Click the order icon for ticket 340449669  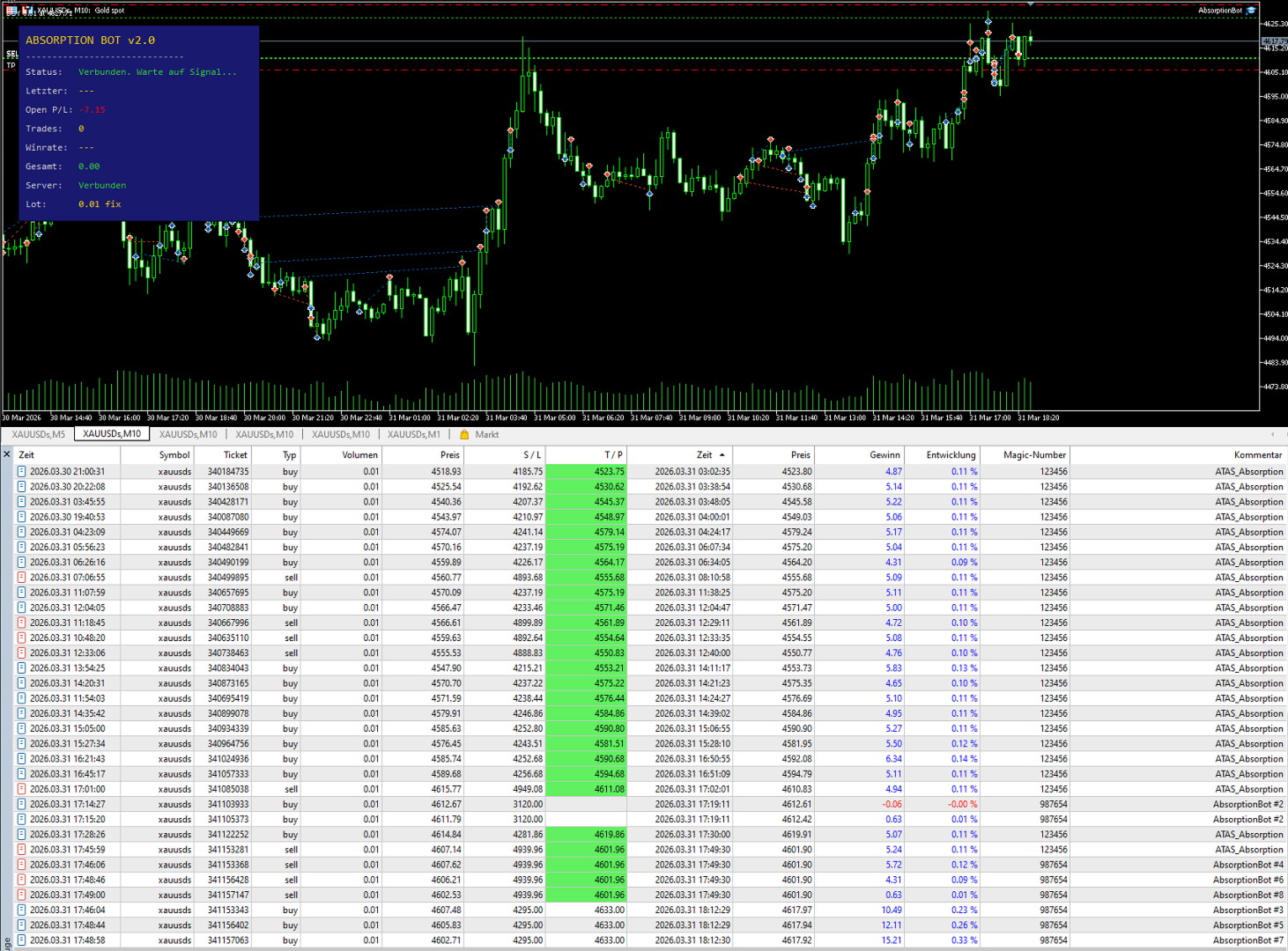click(x=22, y=532)
